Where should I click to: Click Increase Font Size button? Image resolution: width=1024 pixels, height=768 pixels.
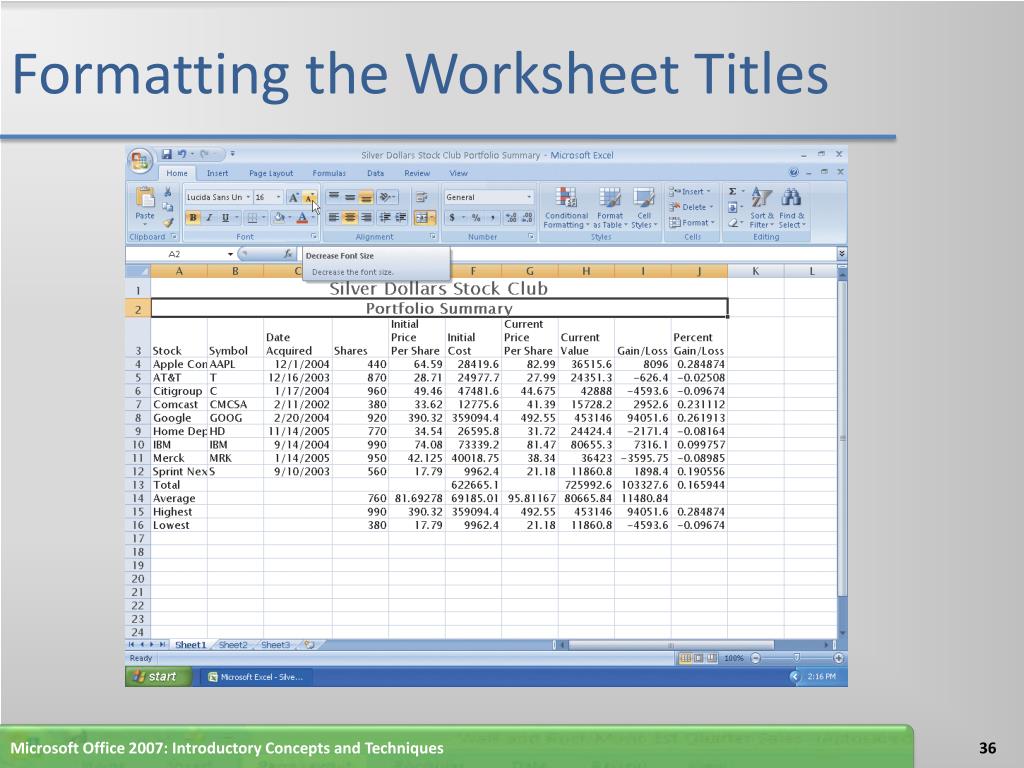tap(293, 197)
